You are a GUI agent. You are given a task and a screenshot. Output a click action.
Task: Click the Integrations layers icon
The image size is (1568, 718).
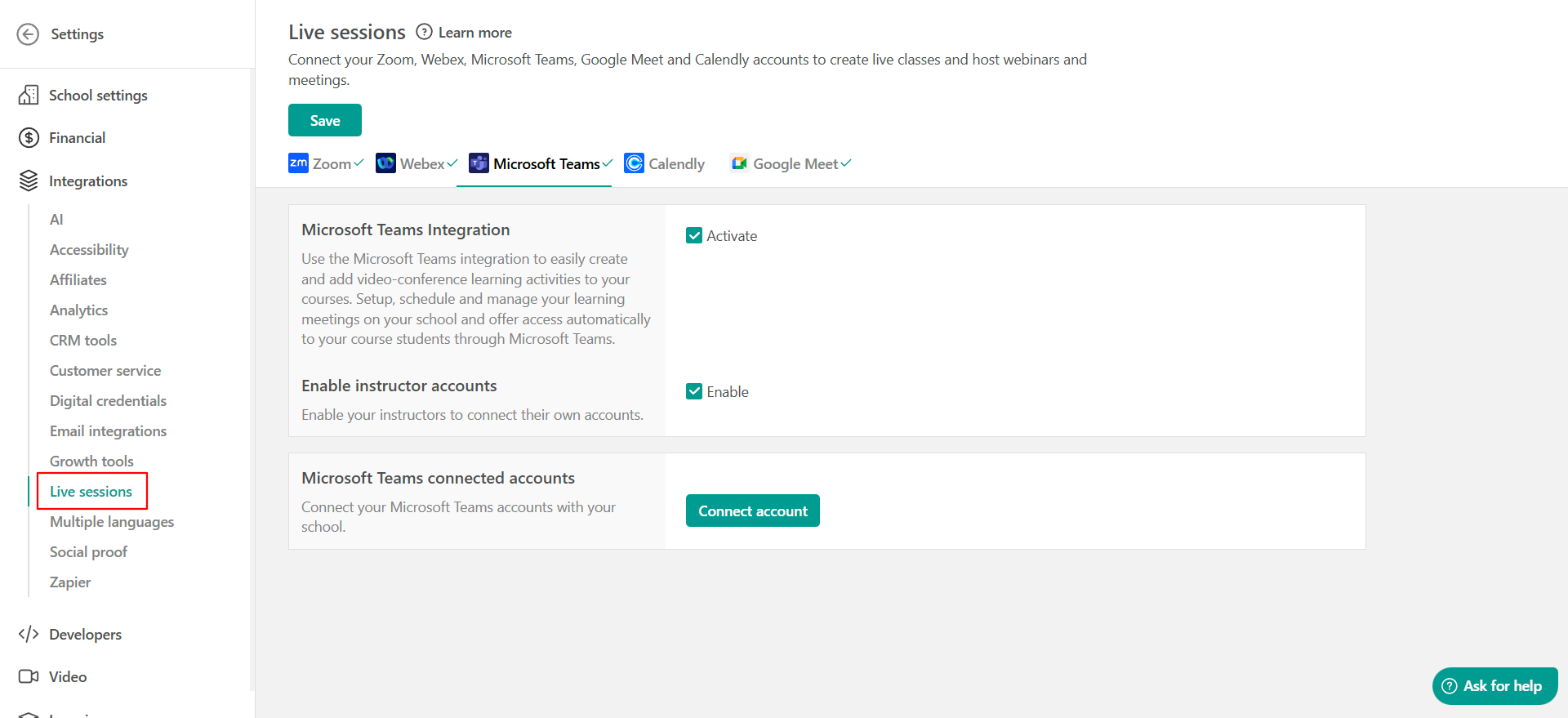coord(29,181)
